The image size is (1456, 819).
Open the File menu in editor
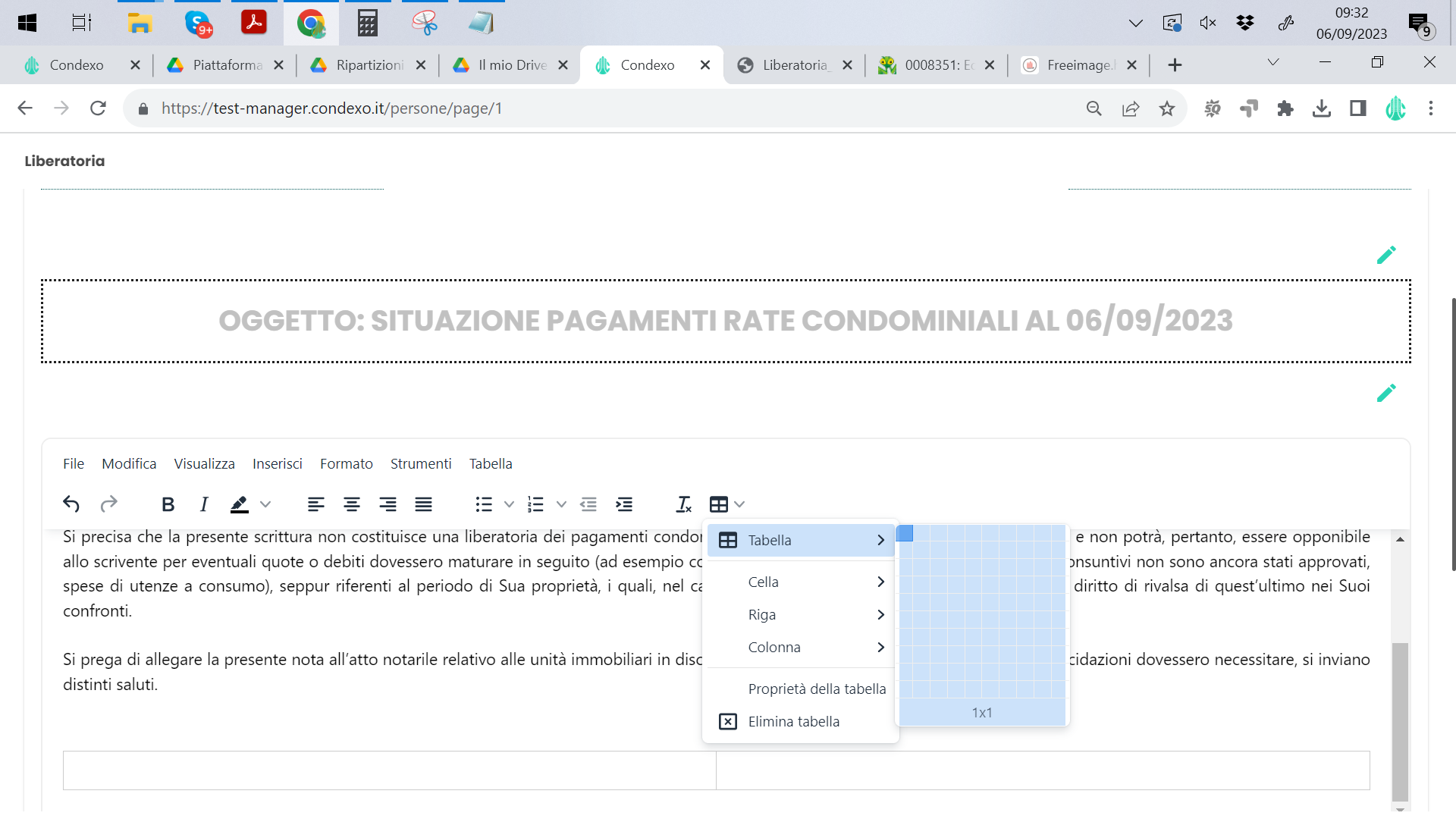74,463
